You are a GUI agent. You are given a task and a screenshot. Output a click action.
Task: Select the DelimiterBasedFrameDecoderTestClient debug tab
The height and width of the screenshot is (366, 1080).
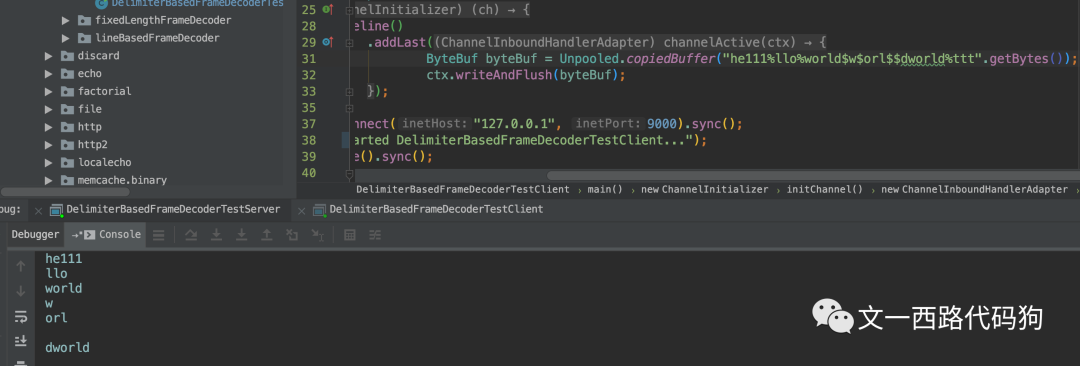coord(428,209)
